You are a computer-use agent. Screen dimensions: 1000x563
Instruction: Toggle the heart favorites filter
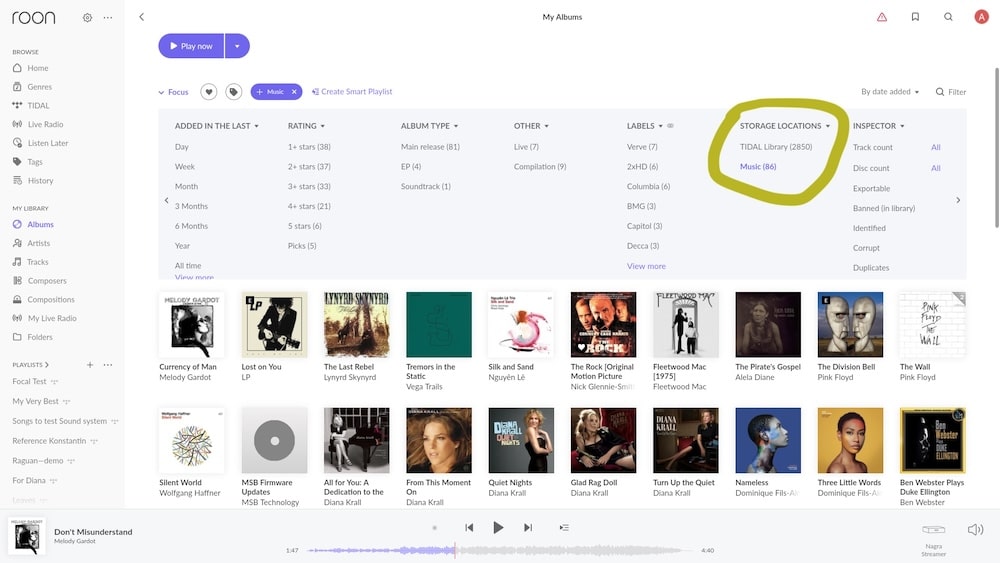pos(208,92)
